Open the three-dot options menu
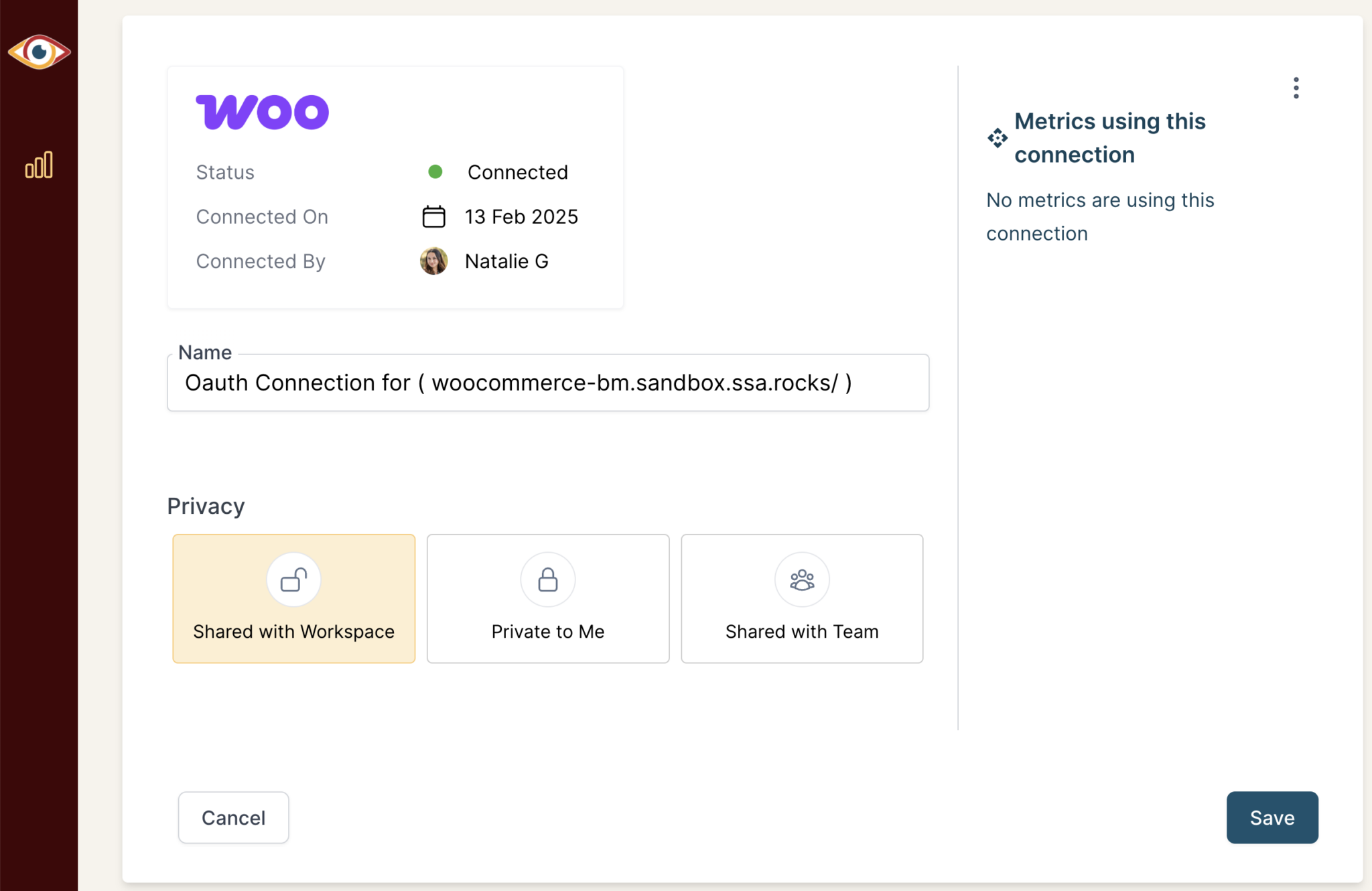 (1296, 87)
